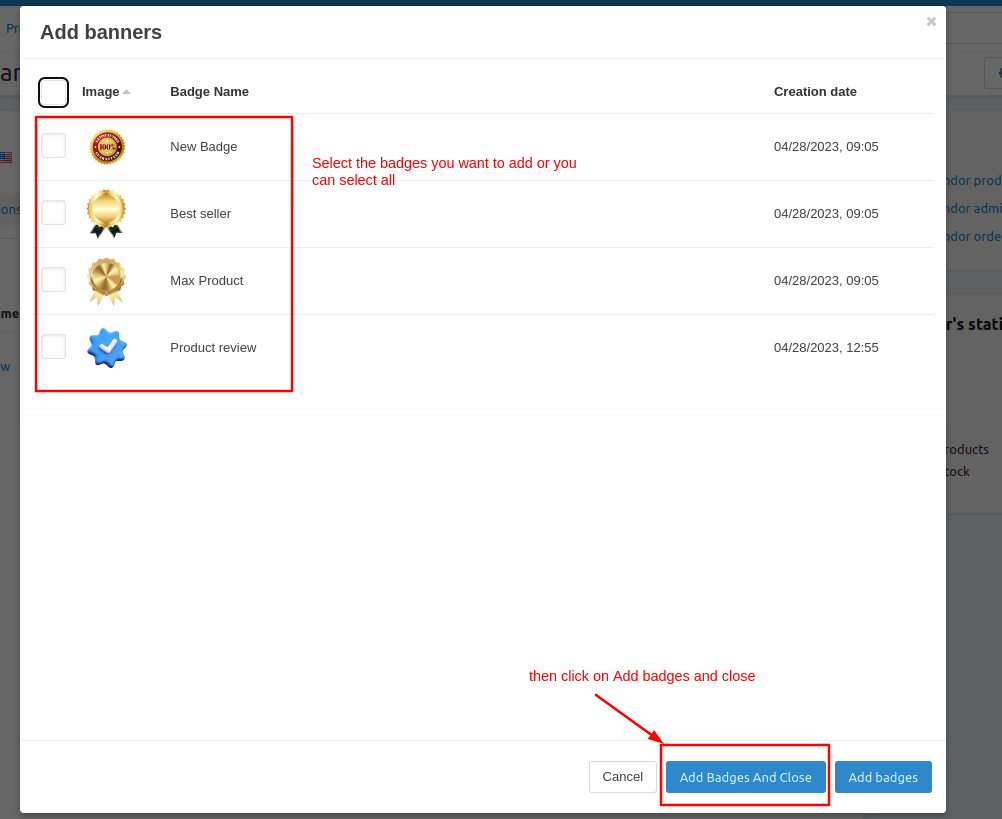Screen dimensions: 1002x819
Task: Click the Add badges button
Action: pos(883,777)
